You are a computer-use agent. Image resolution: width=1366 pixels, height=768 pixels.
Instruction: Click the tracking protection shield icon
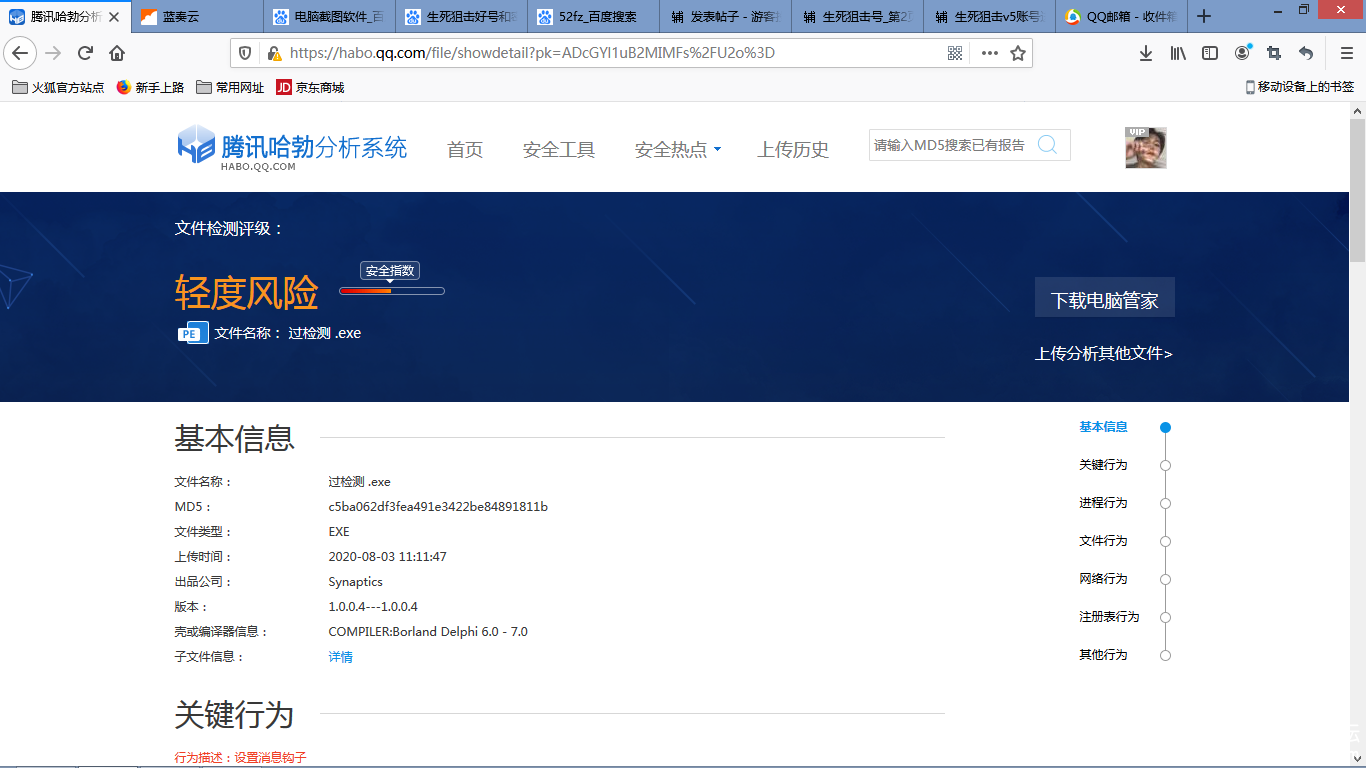[245, 53]
